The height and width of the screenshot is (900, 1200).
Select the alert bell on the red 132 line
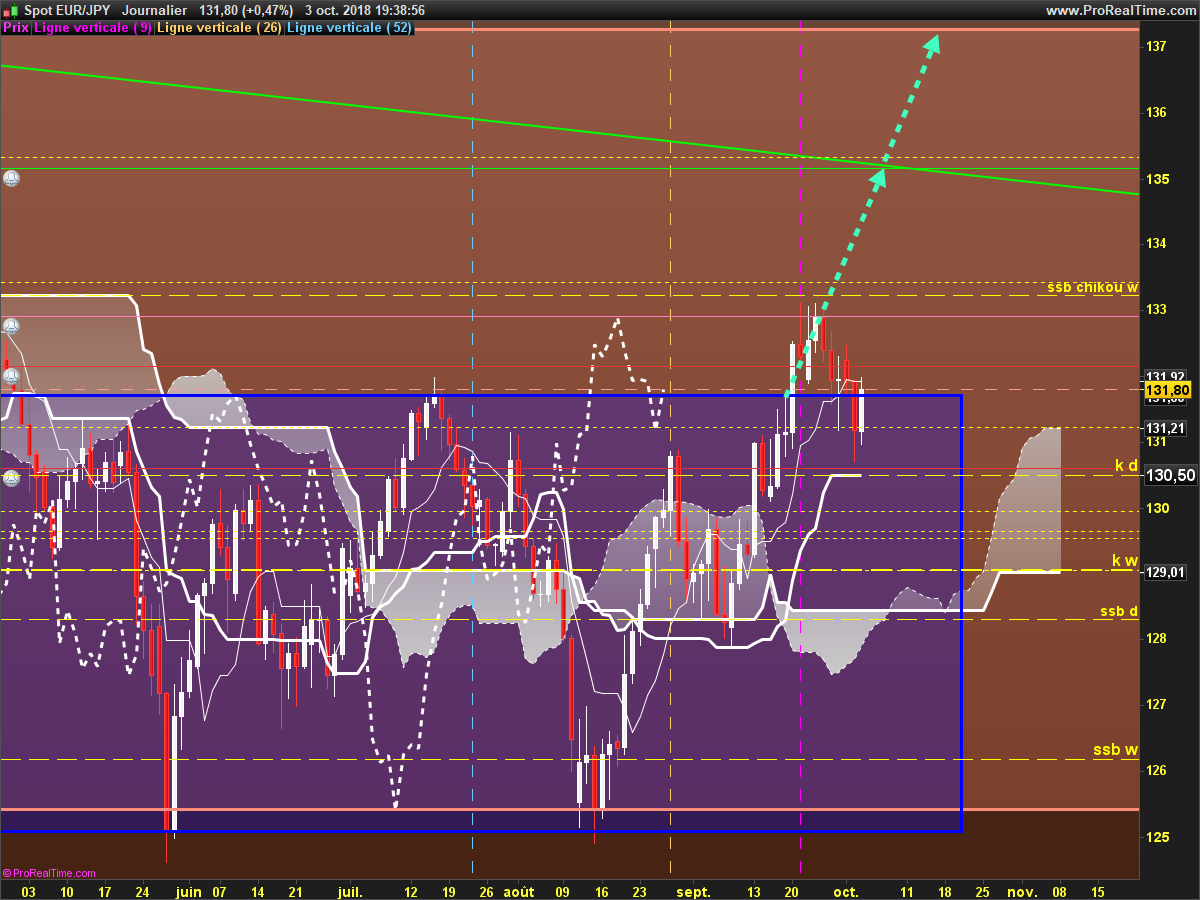(11, 376)
